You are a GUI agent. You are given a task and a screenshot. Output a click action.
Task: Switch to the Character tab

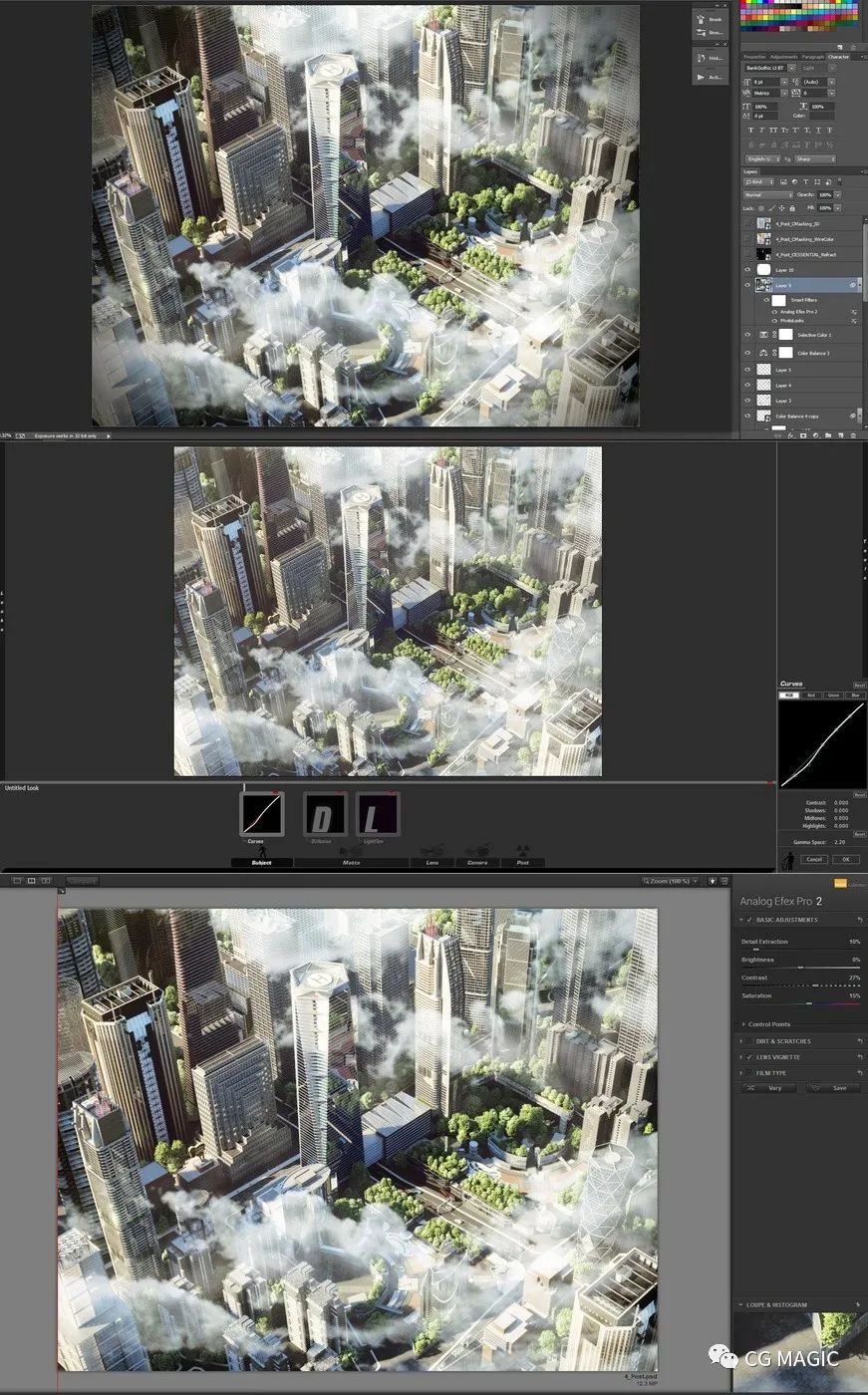pyautogui.click(x=839, y=57)
